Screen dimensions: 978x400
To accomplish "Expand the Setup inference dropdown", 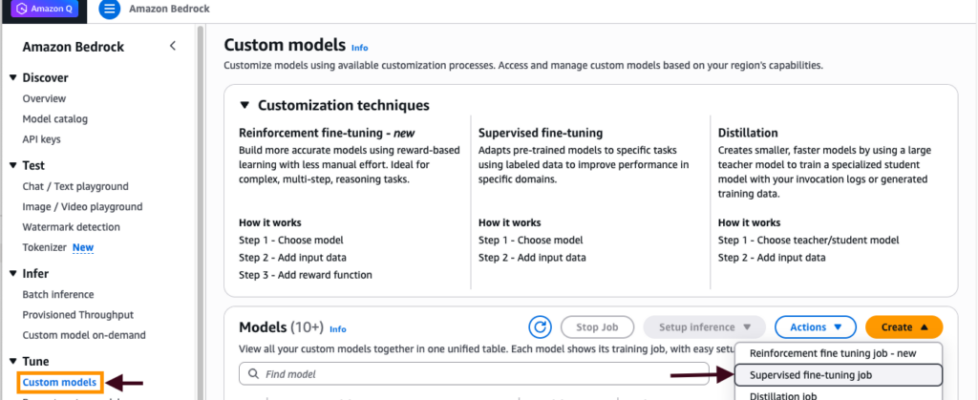I will tap(704, 327).
